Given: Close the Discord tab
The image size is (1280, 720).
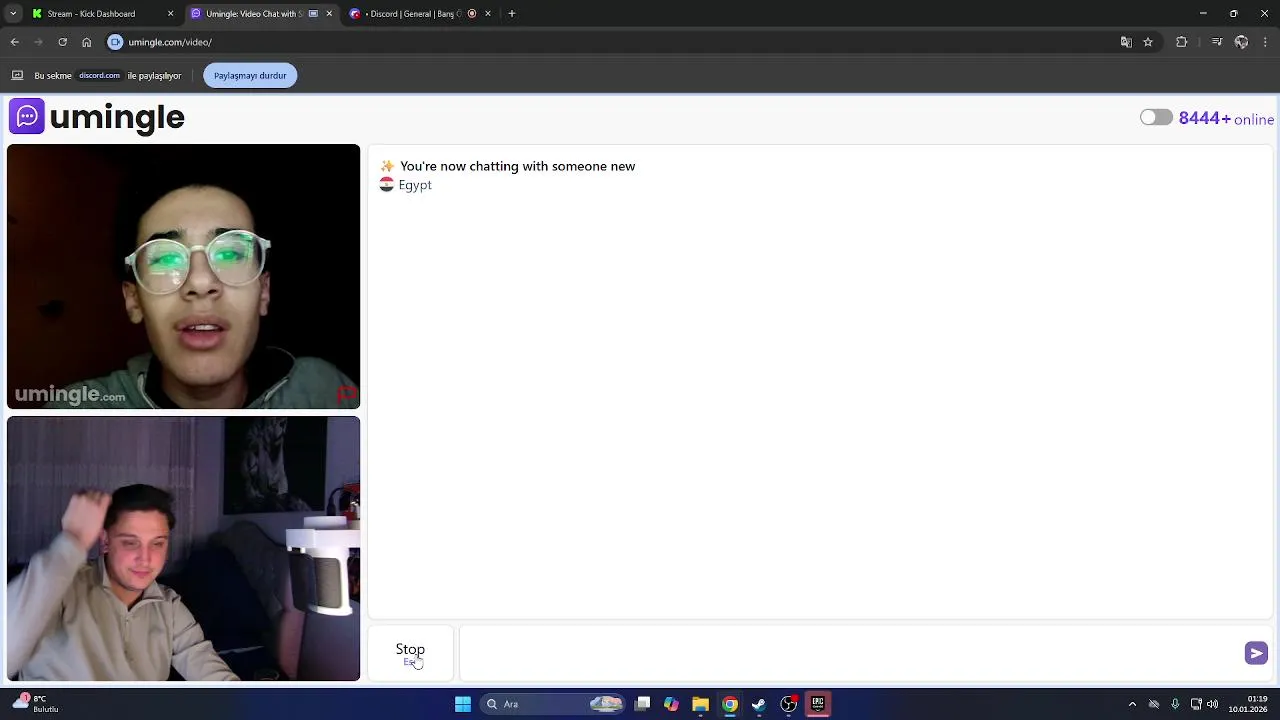Looking at the screenshot, I should 488,14.
